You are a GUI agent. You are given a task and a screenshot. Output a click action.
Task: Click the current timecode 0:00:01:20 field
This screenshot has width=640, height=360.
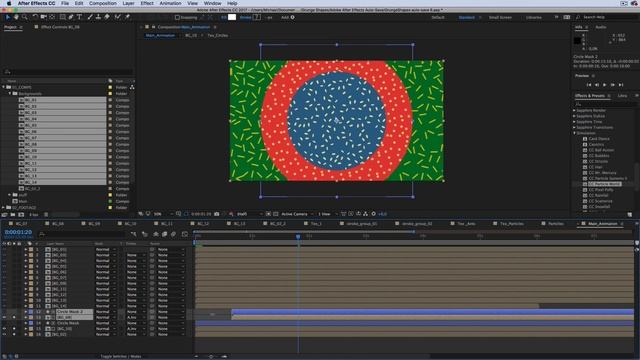18,232
